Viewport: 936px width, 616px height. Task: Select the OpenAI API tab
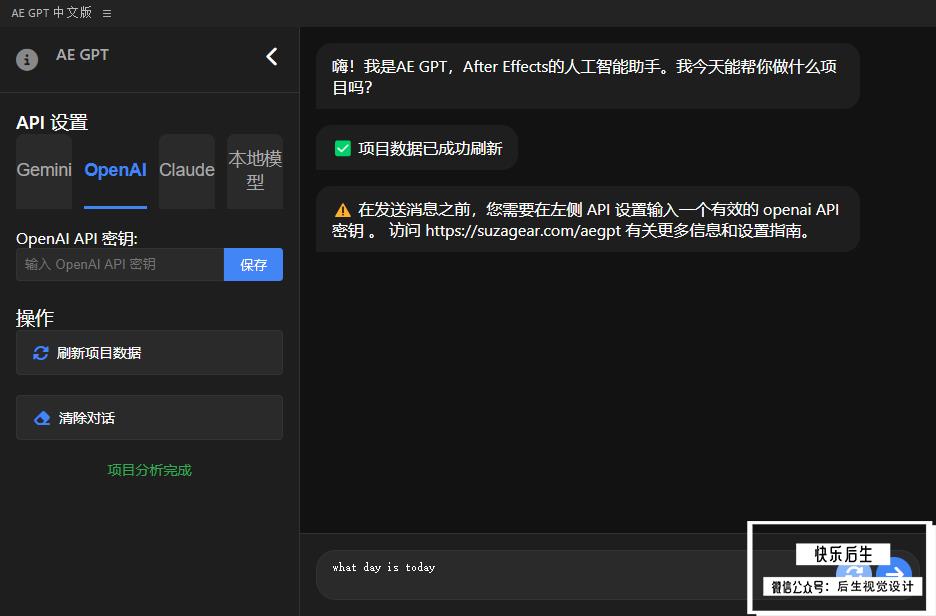(x=115, y=171)
